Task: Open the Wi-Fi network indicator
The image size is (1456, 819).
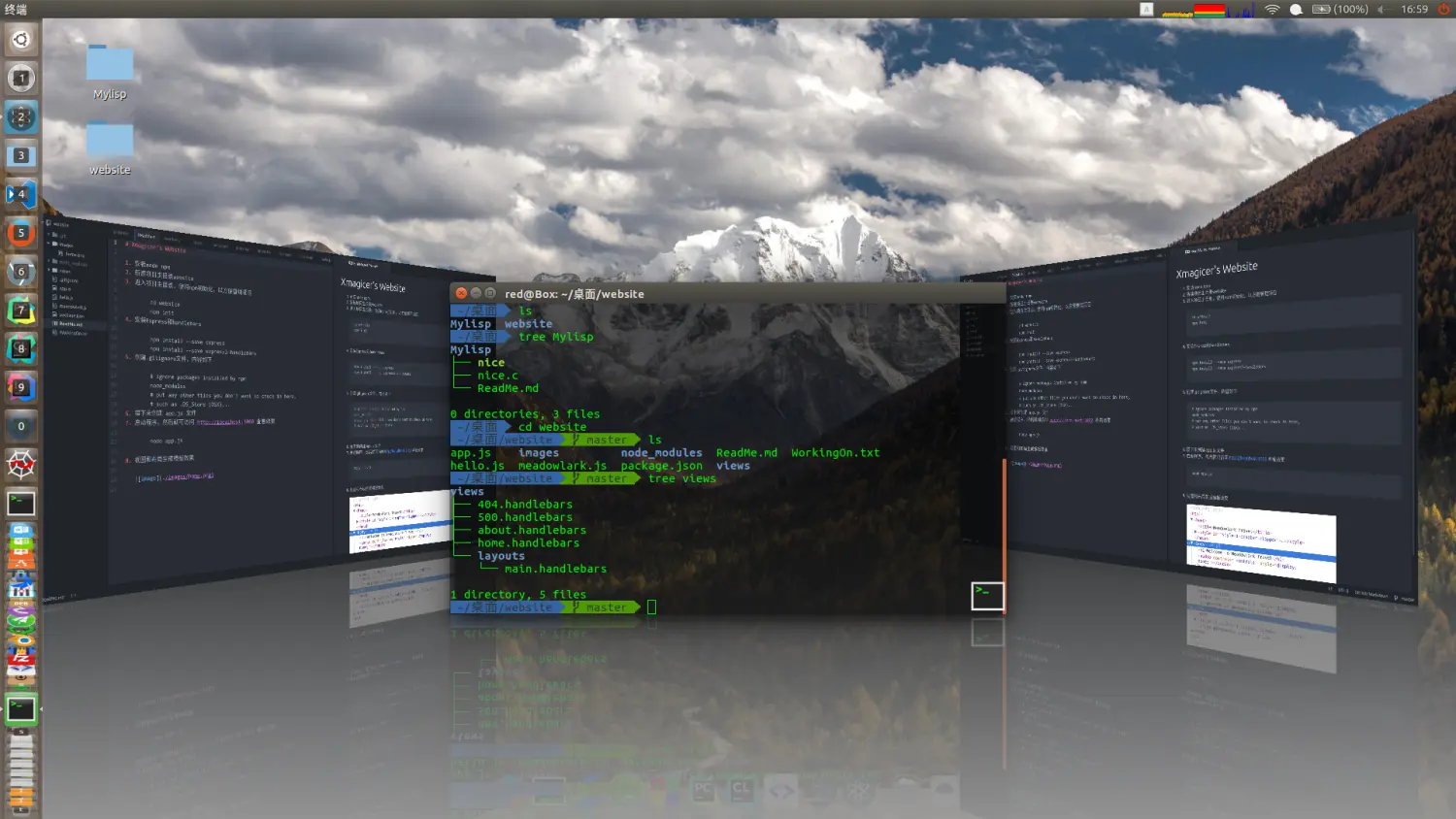Action: [1272, 10]
